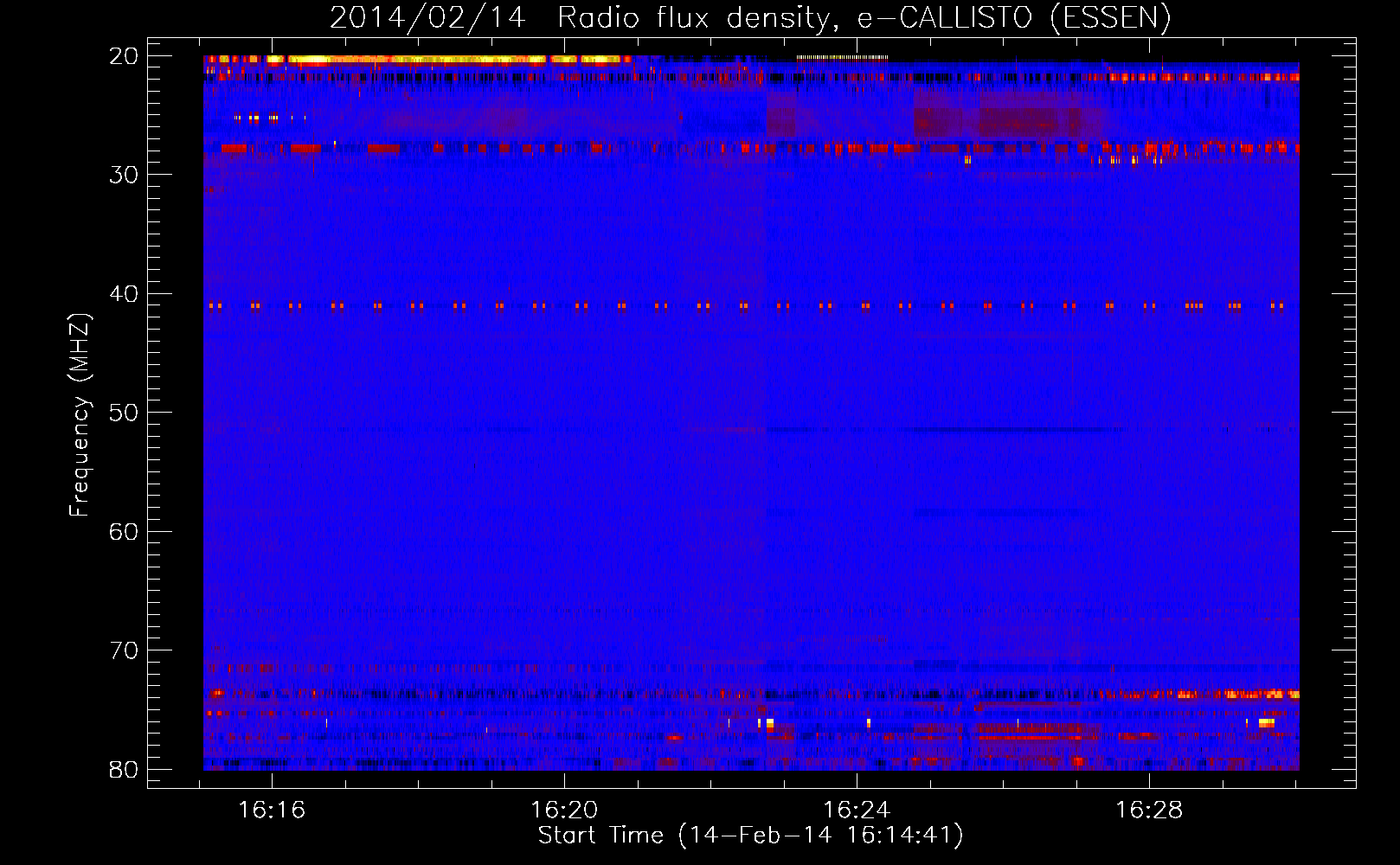Click the 70 frequency tick label

click(124, 650)
